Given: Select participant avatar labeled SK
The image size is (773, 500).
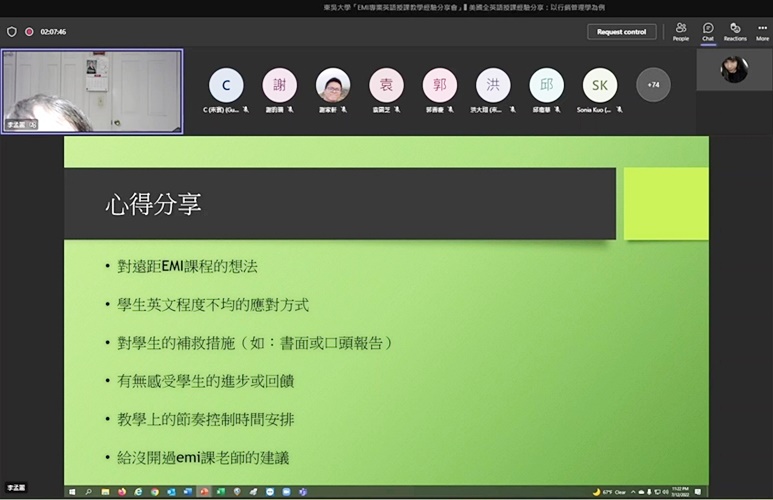Looking at the screenshot, I should coord(600,85).
